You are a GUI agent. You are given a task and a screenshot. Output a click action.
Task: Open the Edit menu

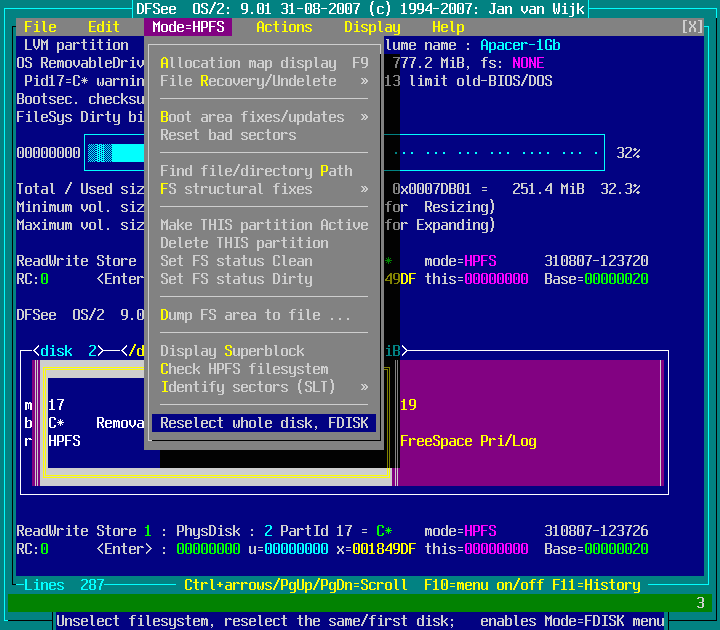tap(104, 27)
